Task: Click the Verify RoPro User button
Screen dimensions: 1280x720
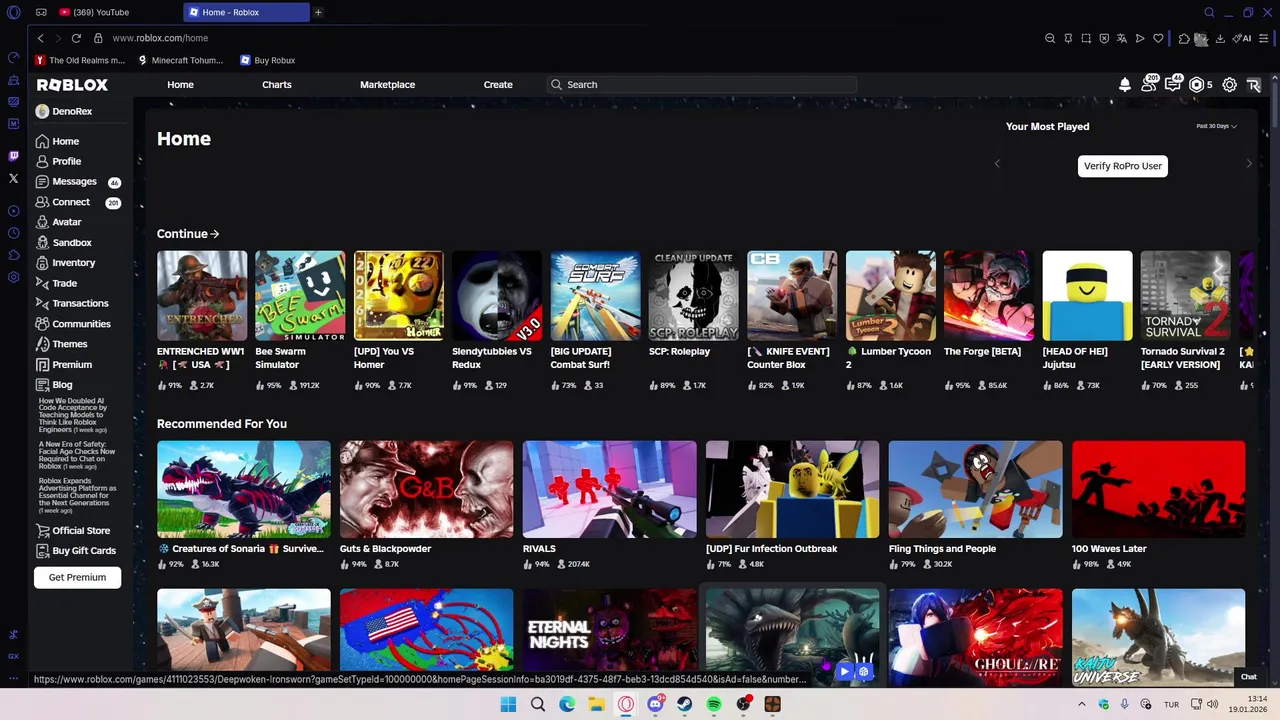Action: [1122, 166]
